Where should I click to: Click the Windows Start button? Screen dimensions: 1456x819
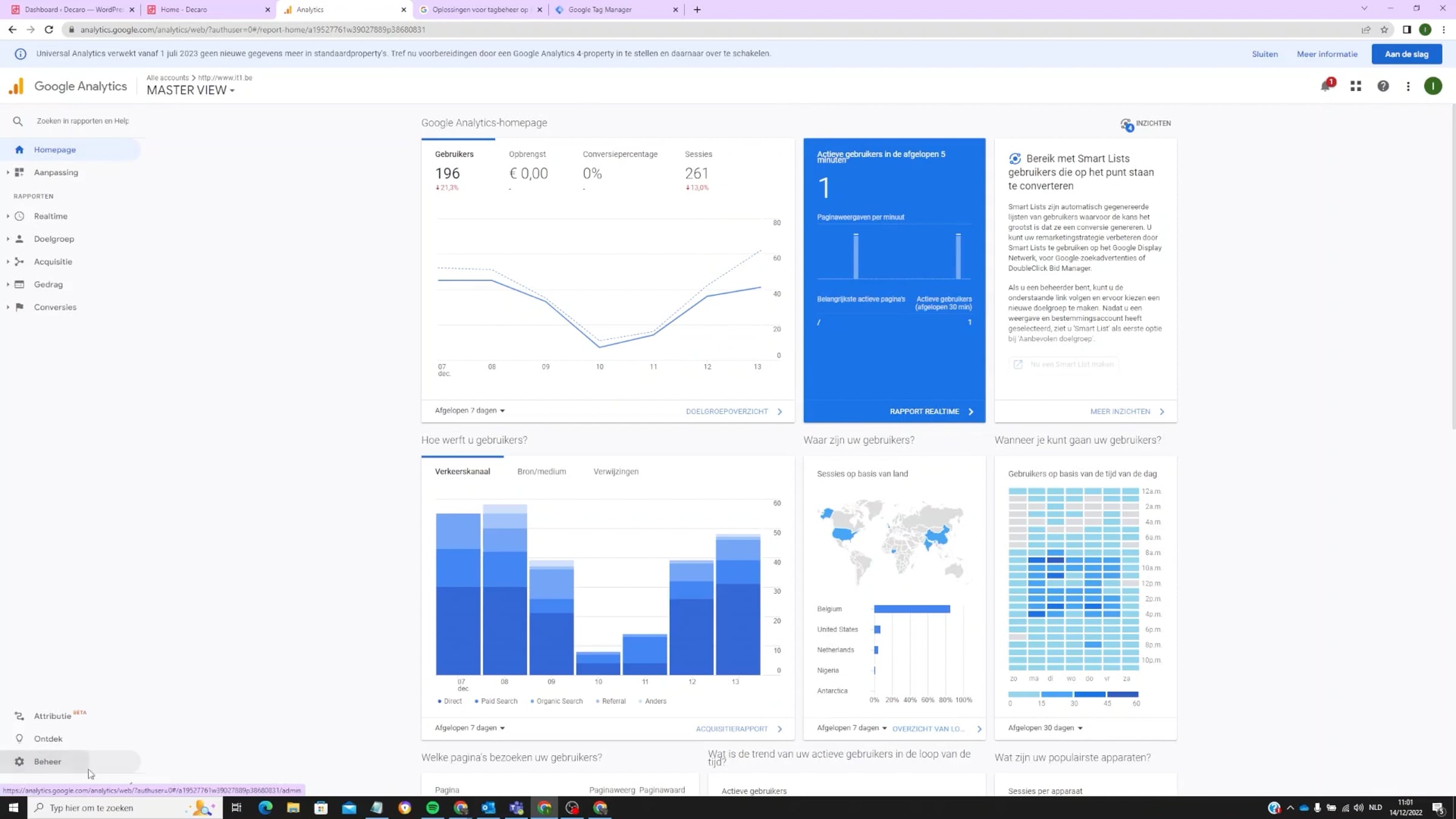click(13, 807)
